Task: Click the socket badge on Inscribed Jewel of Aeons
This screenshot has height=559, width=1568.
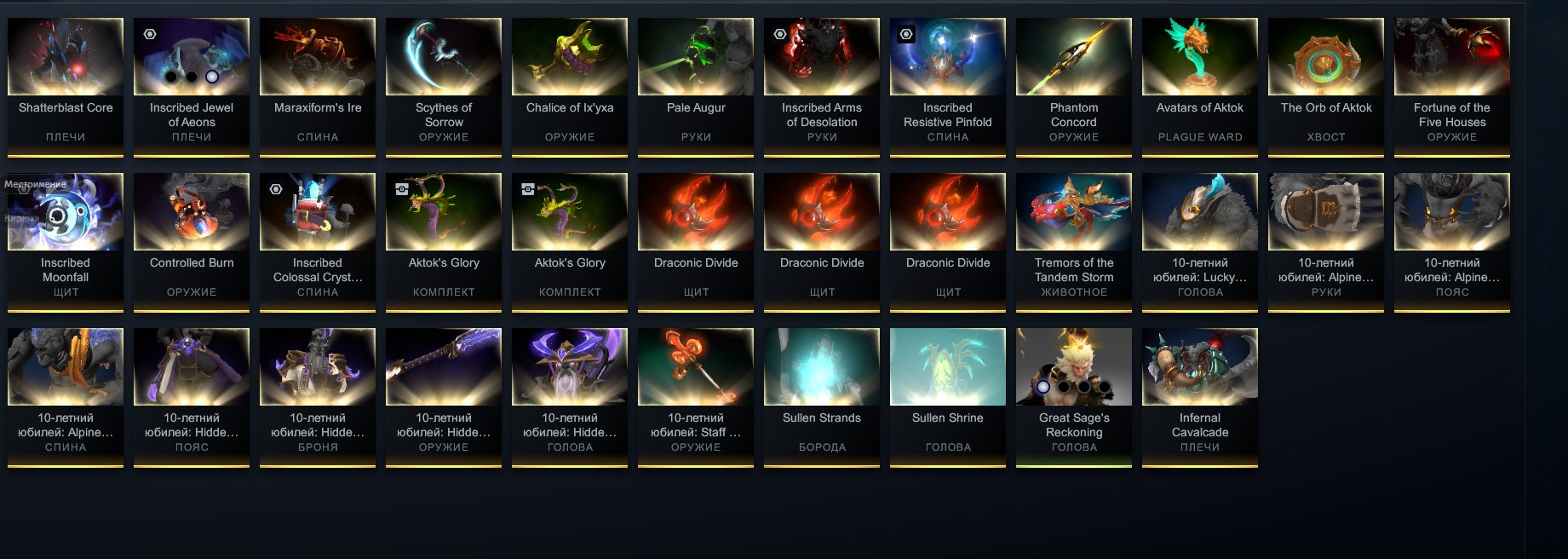Action: tap(150, 34)
